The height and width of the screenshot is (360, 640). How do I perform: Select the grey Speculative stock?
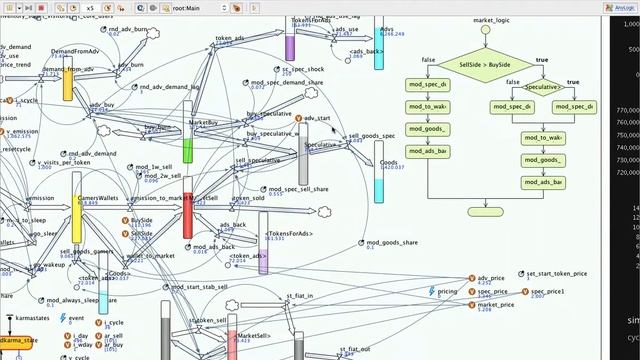[303, 154]
